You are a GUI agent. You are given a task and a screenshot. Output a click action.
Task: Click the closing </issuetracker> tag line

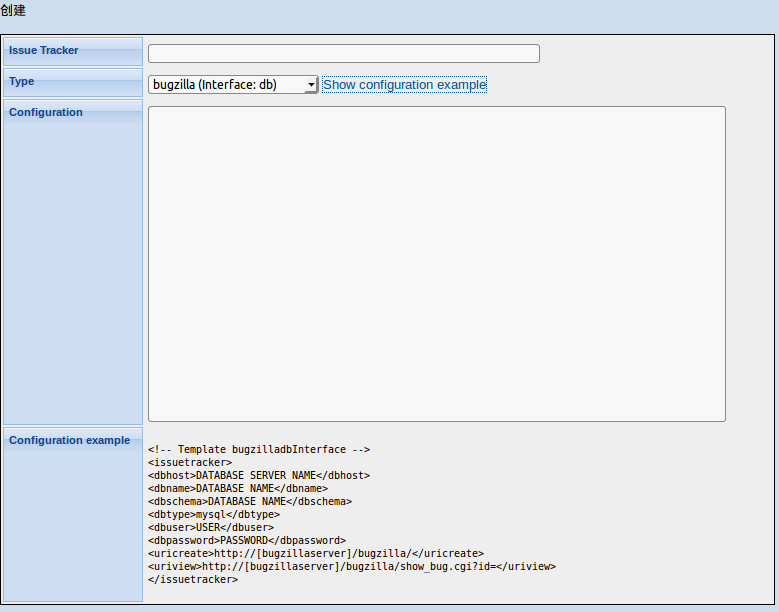193,579
